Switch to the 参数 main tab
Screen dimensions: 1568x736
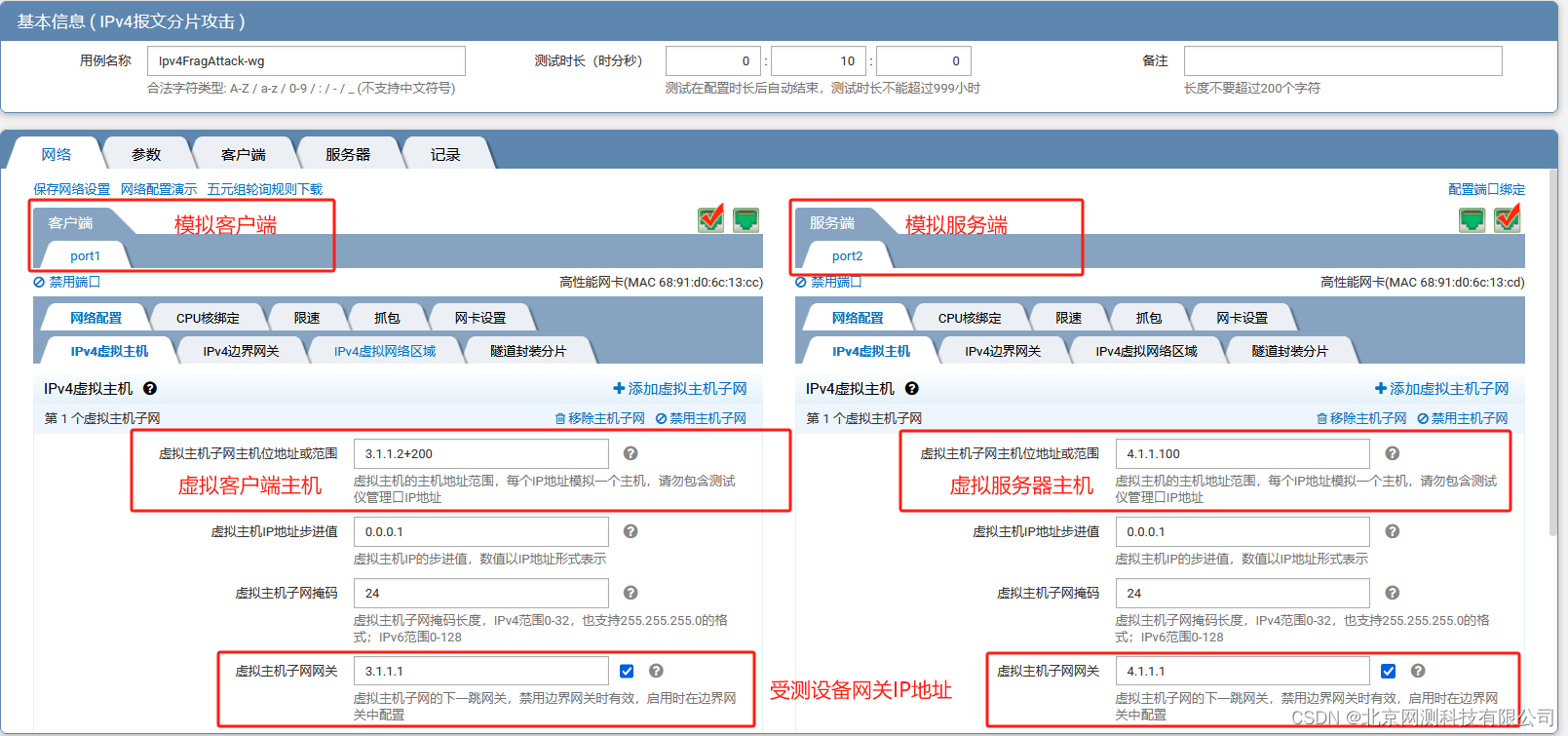[x=146, y=154]
